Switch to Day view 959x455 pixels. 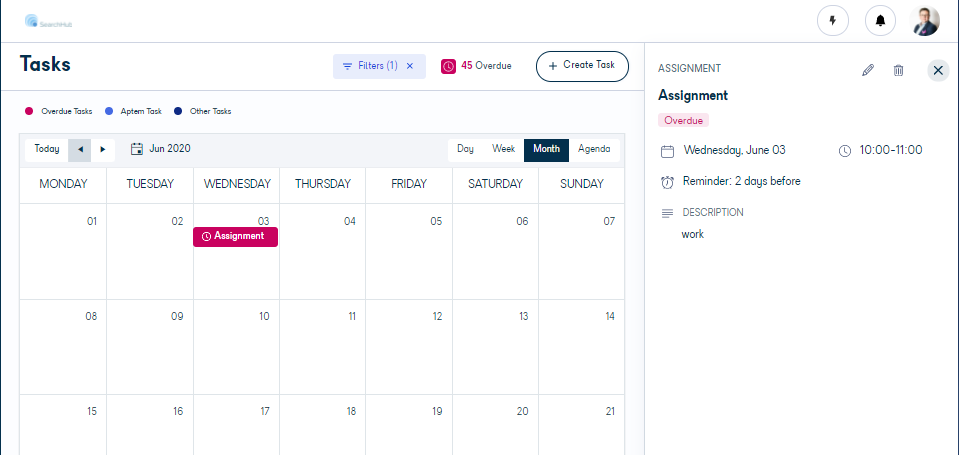(x=465, y=149)
